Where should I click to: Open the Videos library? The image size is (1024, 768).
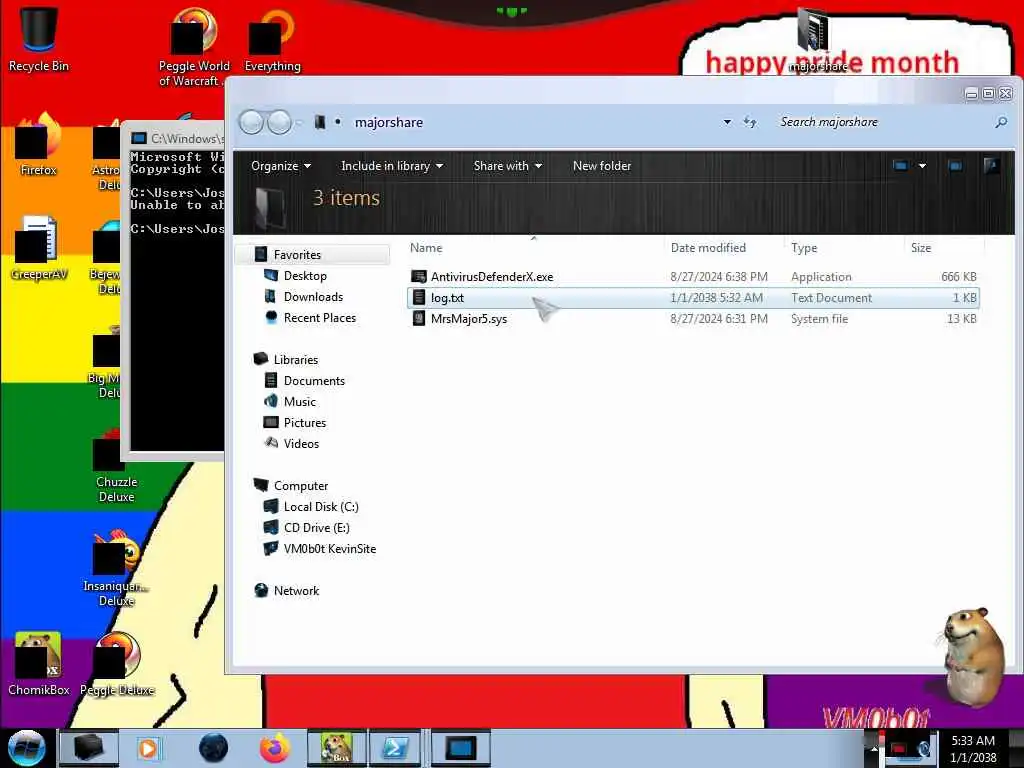301,443
